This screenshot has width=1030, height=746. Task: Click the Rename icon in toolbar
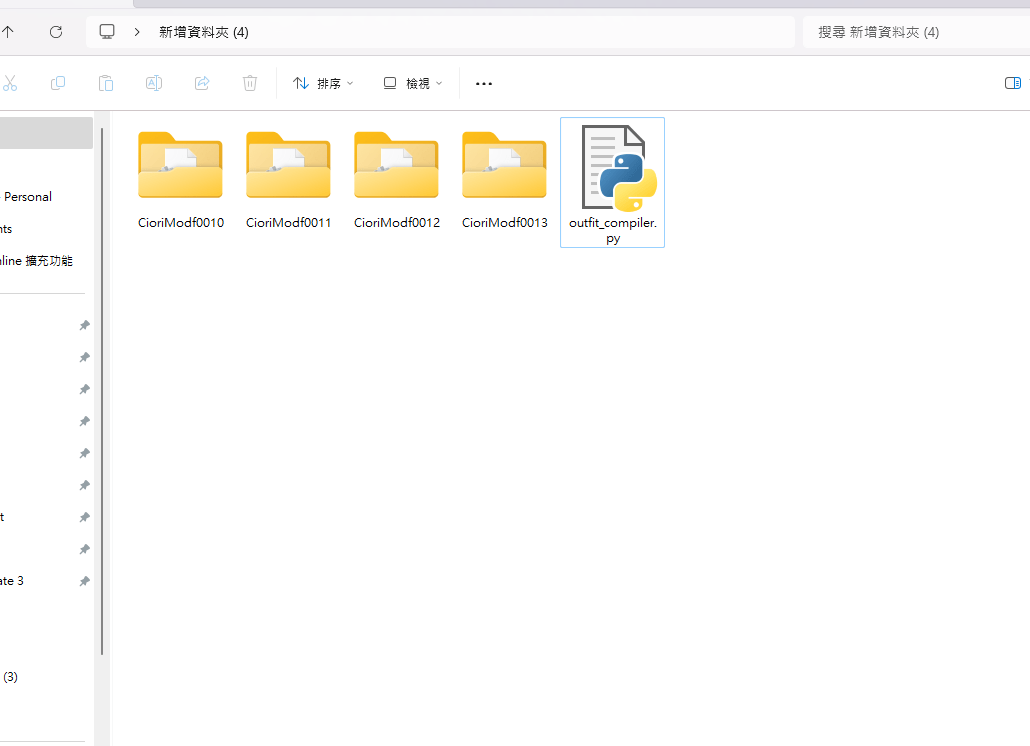[154, 83]
